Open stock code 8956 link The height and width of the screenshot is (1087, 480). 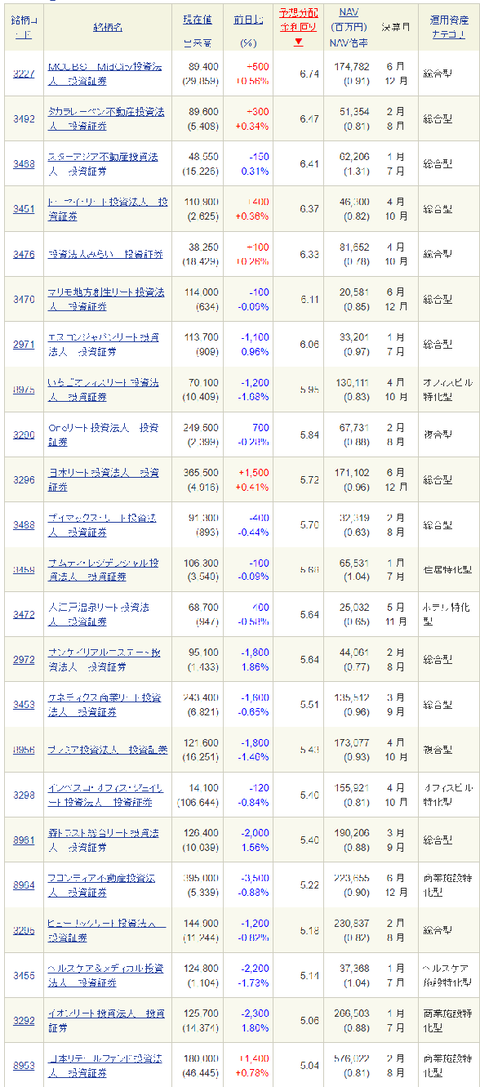[22, 751]
